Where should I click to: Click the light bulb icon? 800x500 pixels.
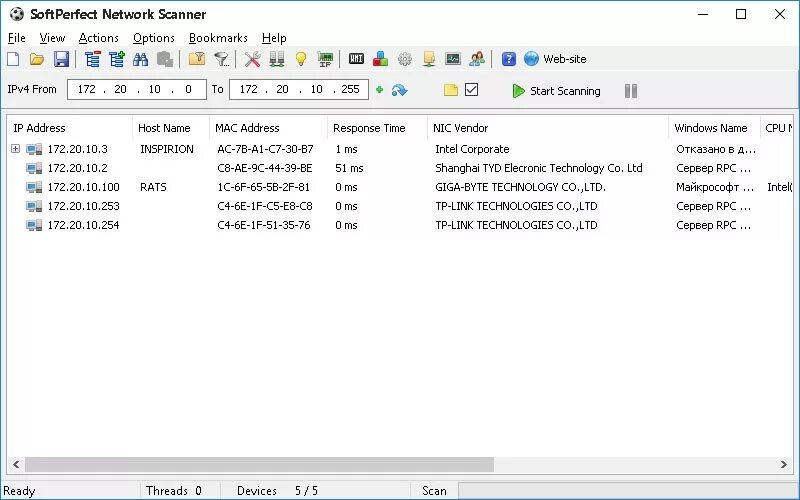[301, 59]
